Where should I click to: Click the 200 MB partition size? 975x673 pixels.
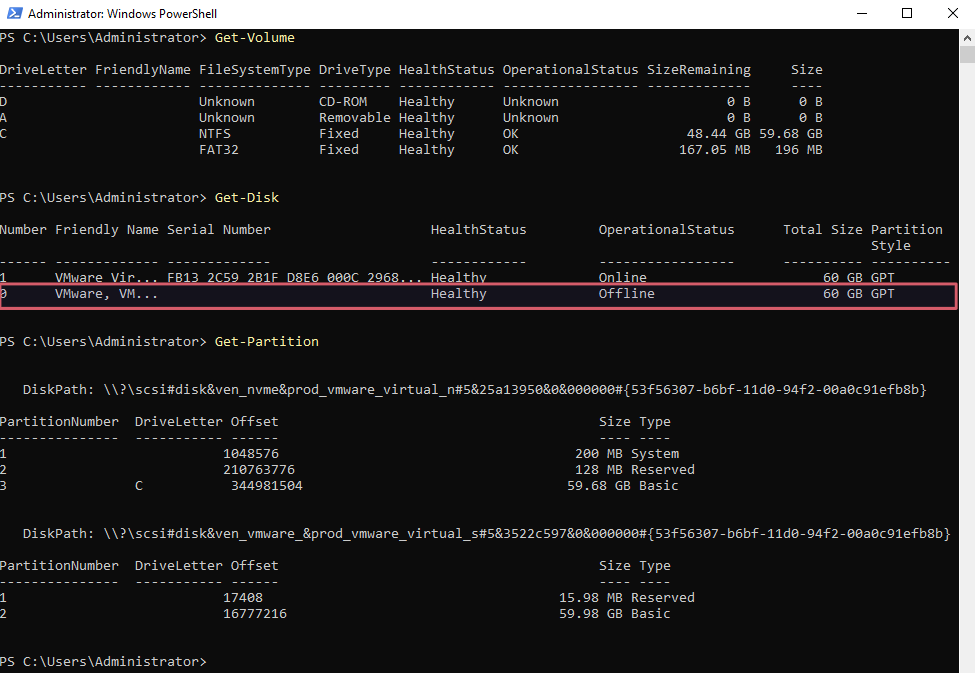point(598,453)
